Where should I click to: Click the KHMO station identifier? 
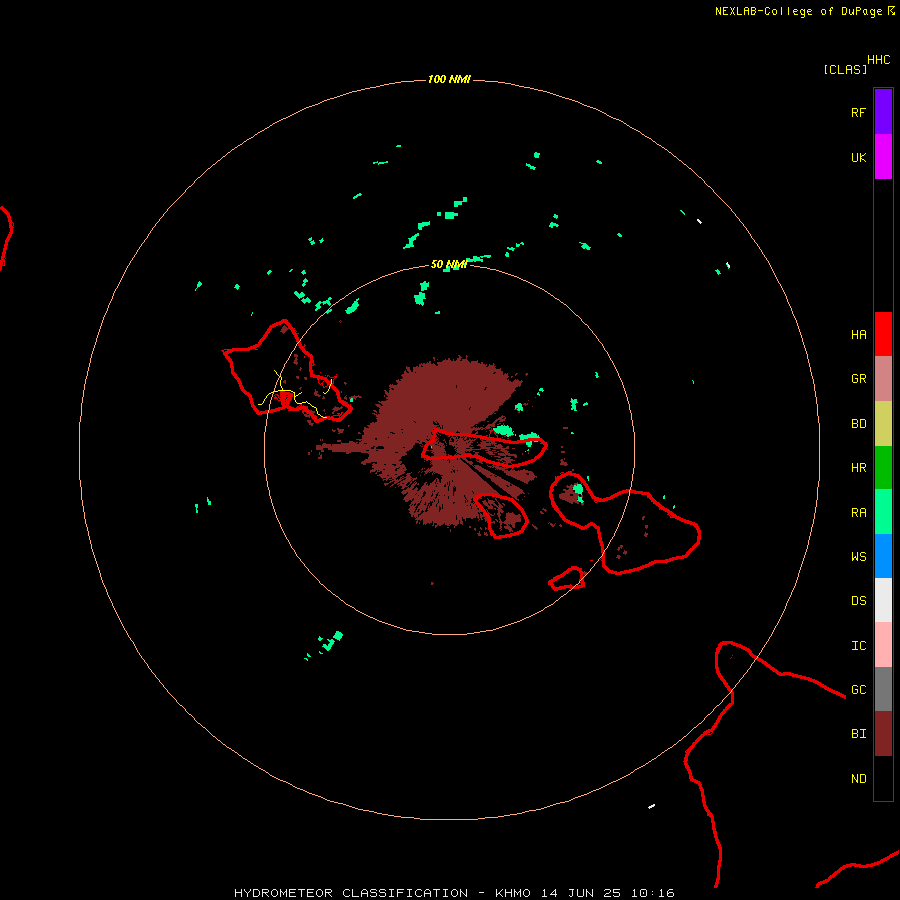(x=513, y=893)
